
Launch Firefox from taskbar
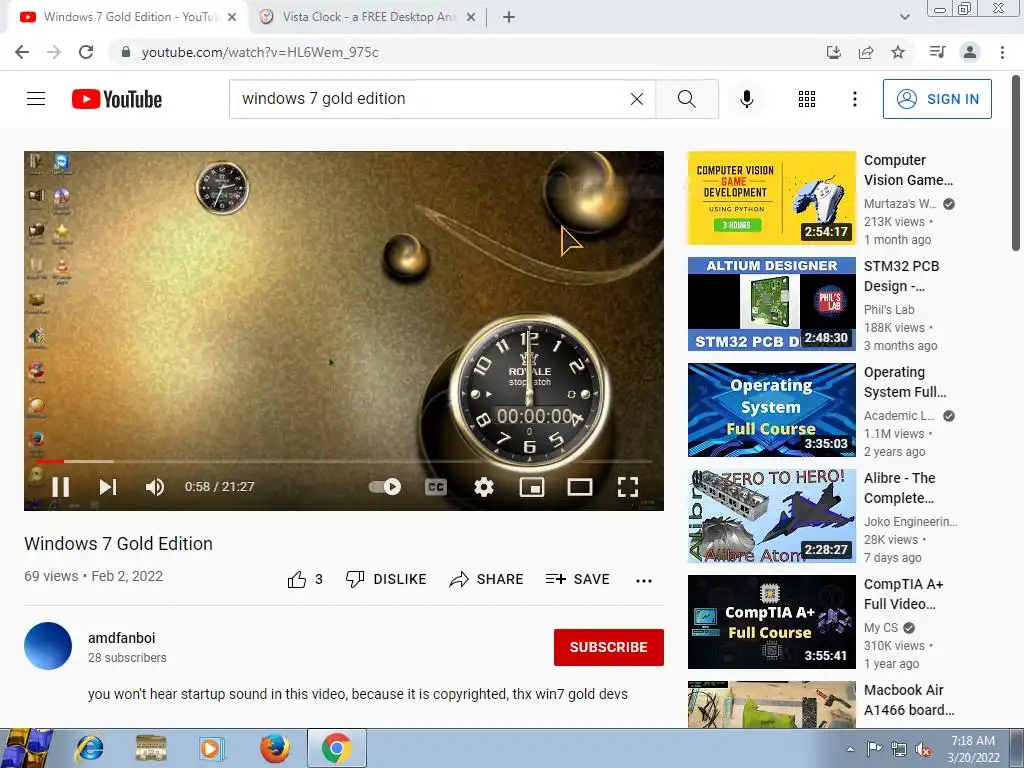coord(275,748)
